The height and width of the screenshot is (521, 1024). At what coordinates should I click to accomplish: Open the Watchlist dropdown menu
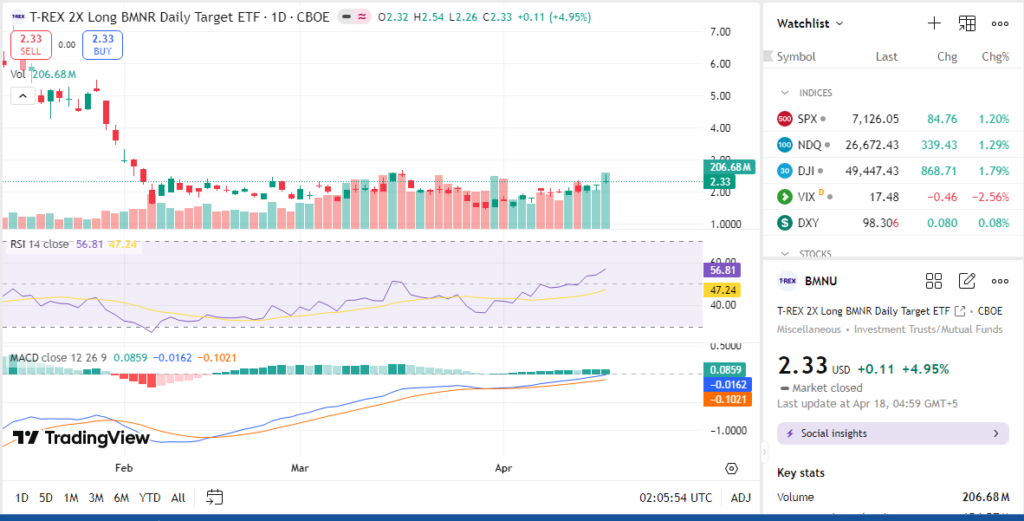point(811,23)
